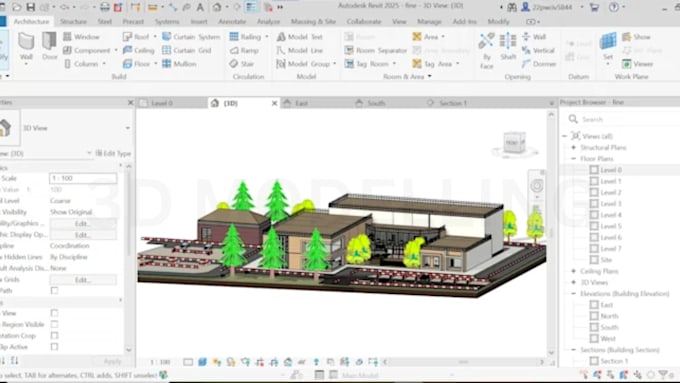Select the Room Separator tool
The height and width of the screenshot is (383, 680).
click(x=376, y=50)
